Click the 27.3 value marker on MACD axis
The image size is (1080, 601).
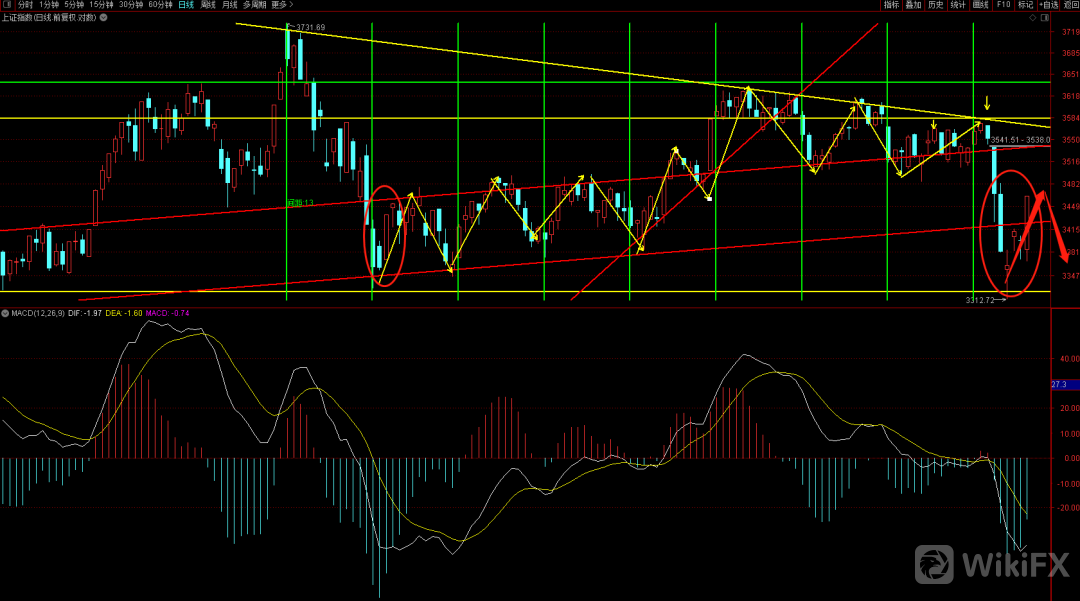coord(1061,384)
